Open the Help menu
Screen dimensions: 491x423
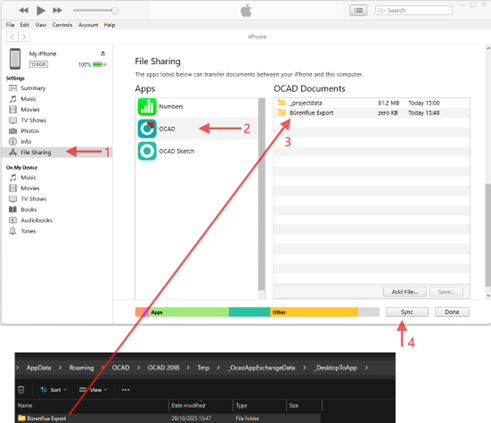[109, 25]
